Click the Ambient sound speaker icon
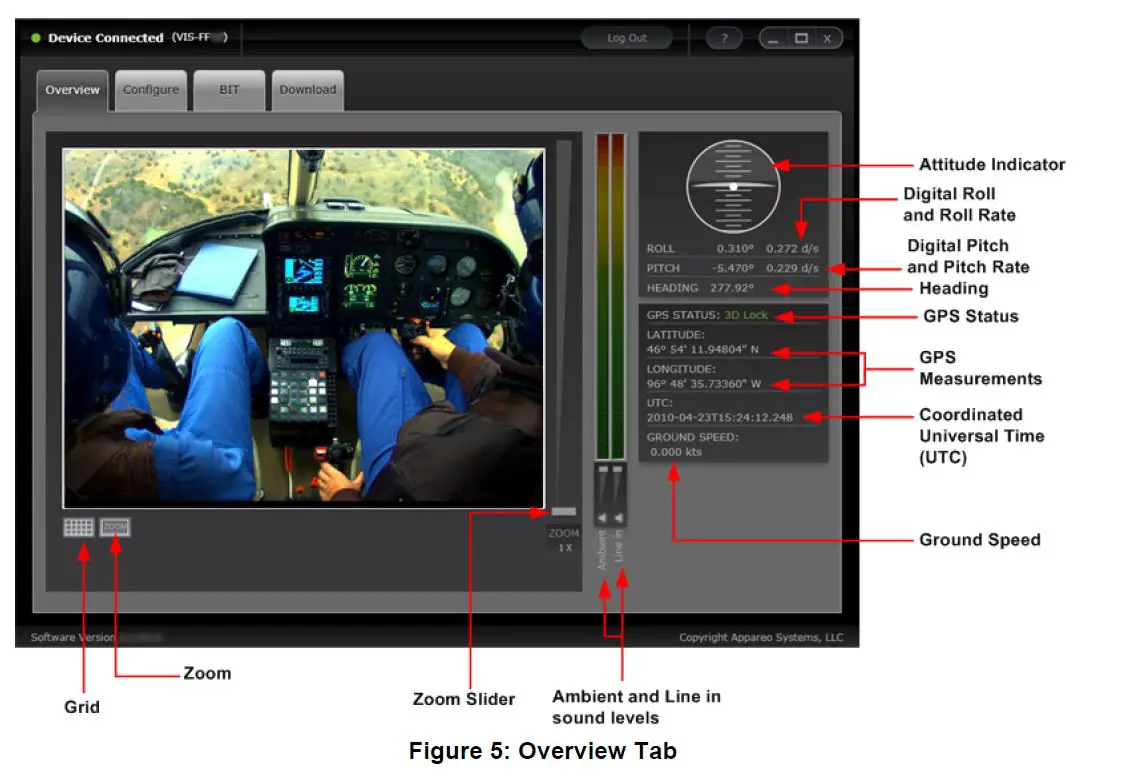The height and width of the screenshot is (779, 1136). click(x=602, y=517)
